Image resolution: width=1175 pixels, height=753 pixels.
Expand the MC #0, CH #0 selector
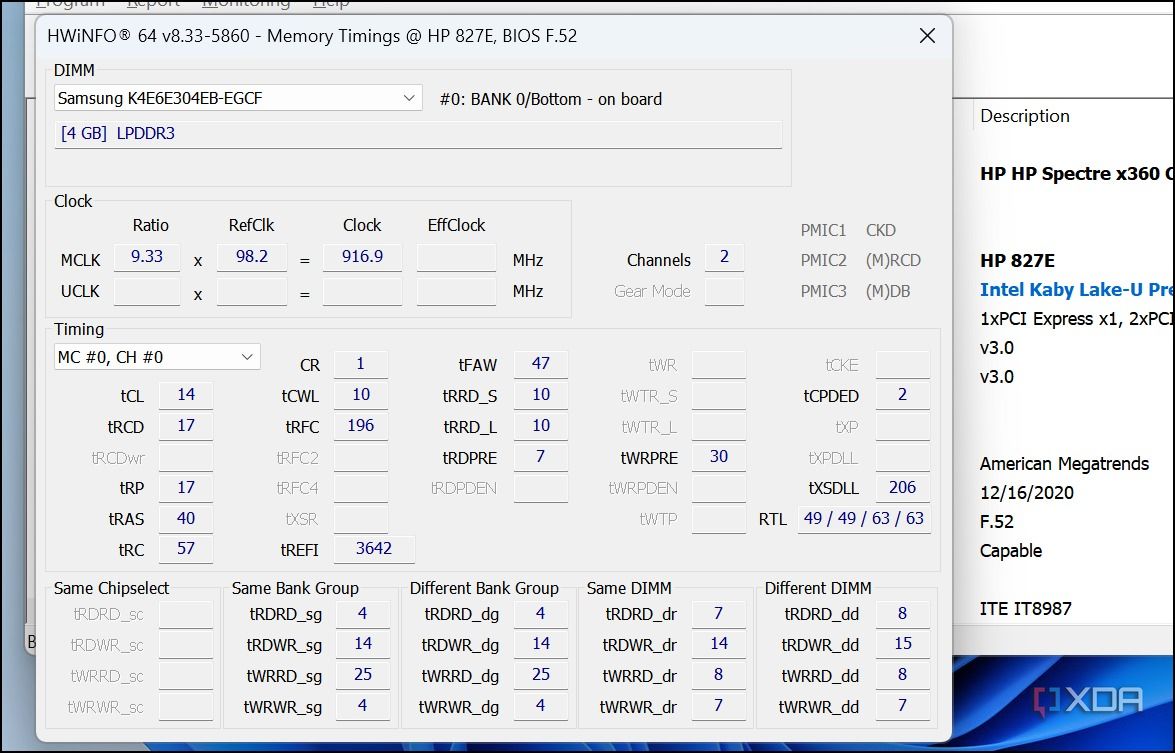tap(157, 357)
